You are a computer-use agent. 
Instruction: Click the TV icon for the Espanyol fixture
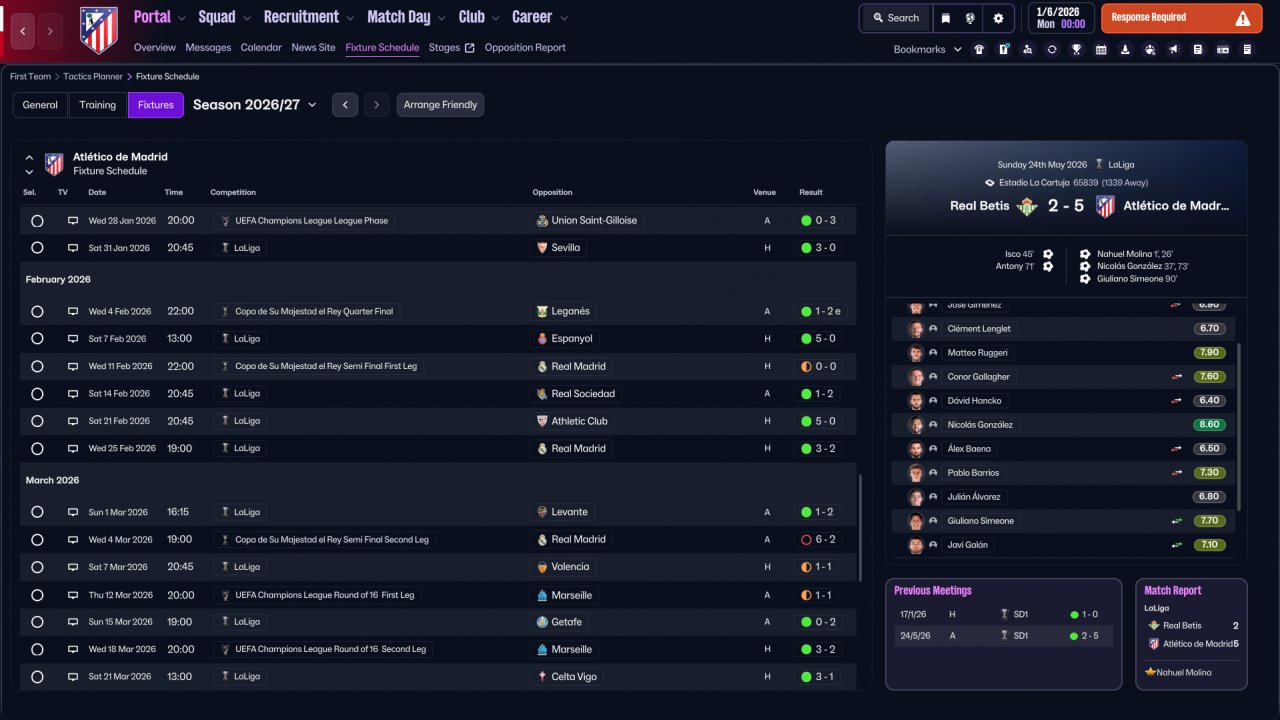pyautogui.click(x=73, y=339)
